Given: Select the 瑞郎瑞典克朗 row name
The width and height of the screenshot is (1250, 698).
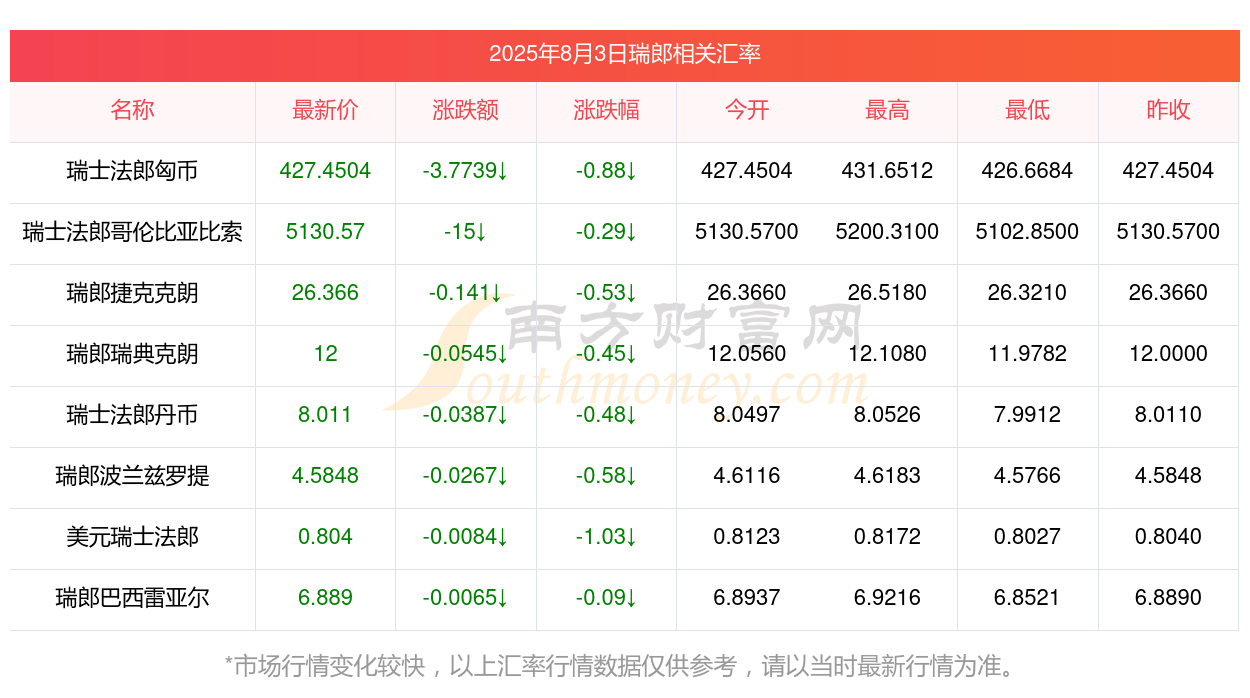Looking at the screenshot, I should [133, 354].
